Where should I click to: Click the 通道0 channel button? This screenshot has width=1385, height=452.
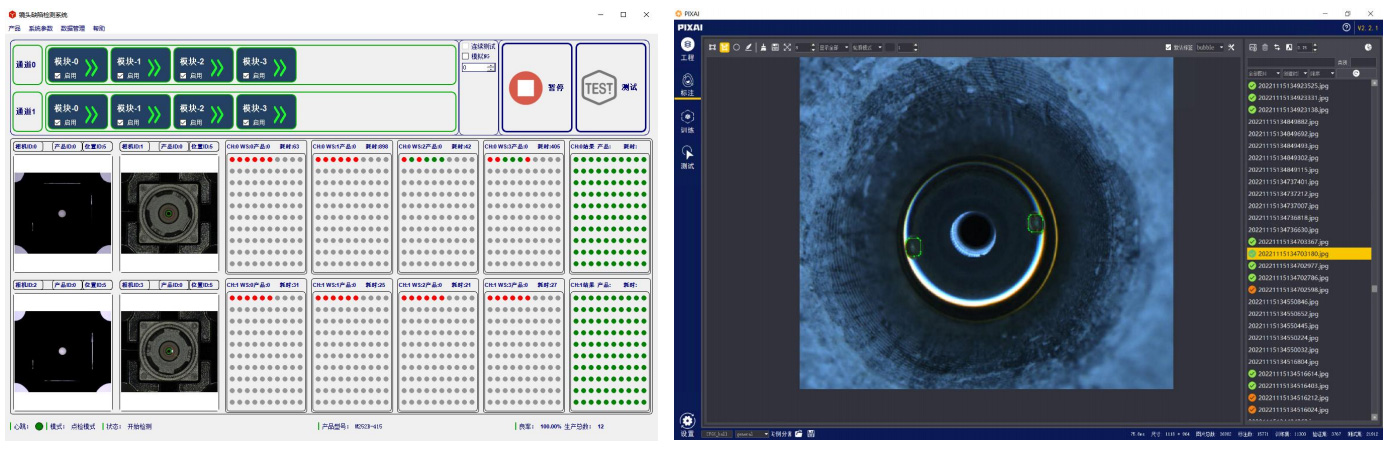26,65
